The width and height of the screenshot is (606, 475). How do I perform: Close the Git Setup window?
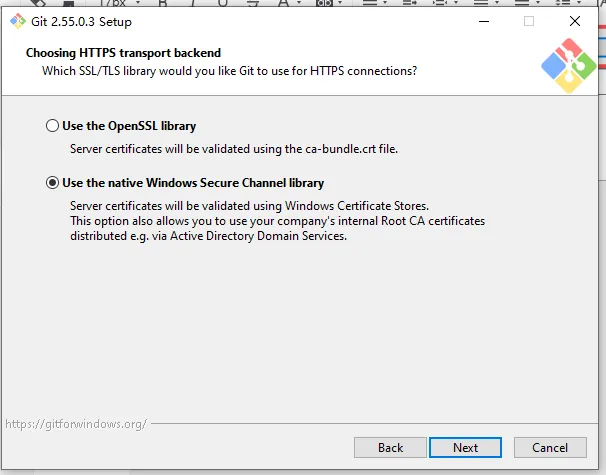(x=575, y=21)
